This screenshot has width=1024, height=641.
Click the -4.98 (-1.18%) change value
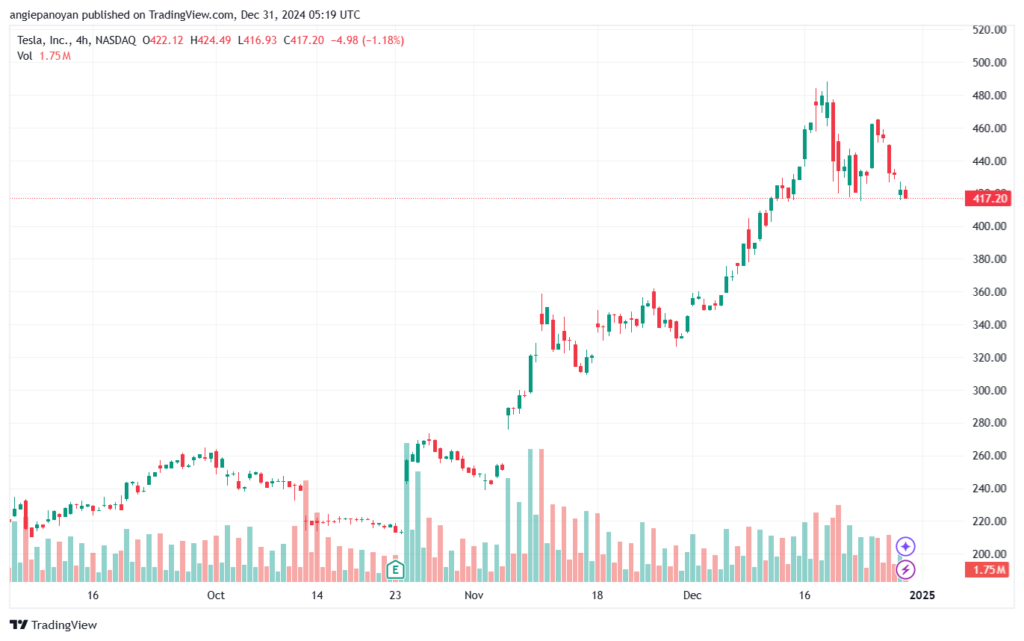[x=368, y=40]
